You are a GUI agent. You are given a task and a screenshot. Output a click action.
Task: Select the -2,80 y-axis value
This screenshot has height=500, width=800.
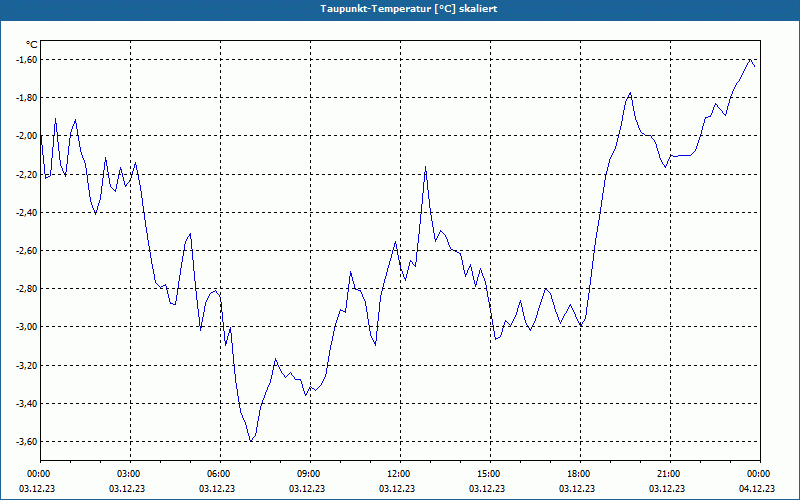(x=28, y=289)
